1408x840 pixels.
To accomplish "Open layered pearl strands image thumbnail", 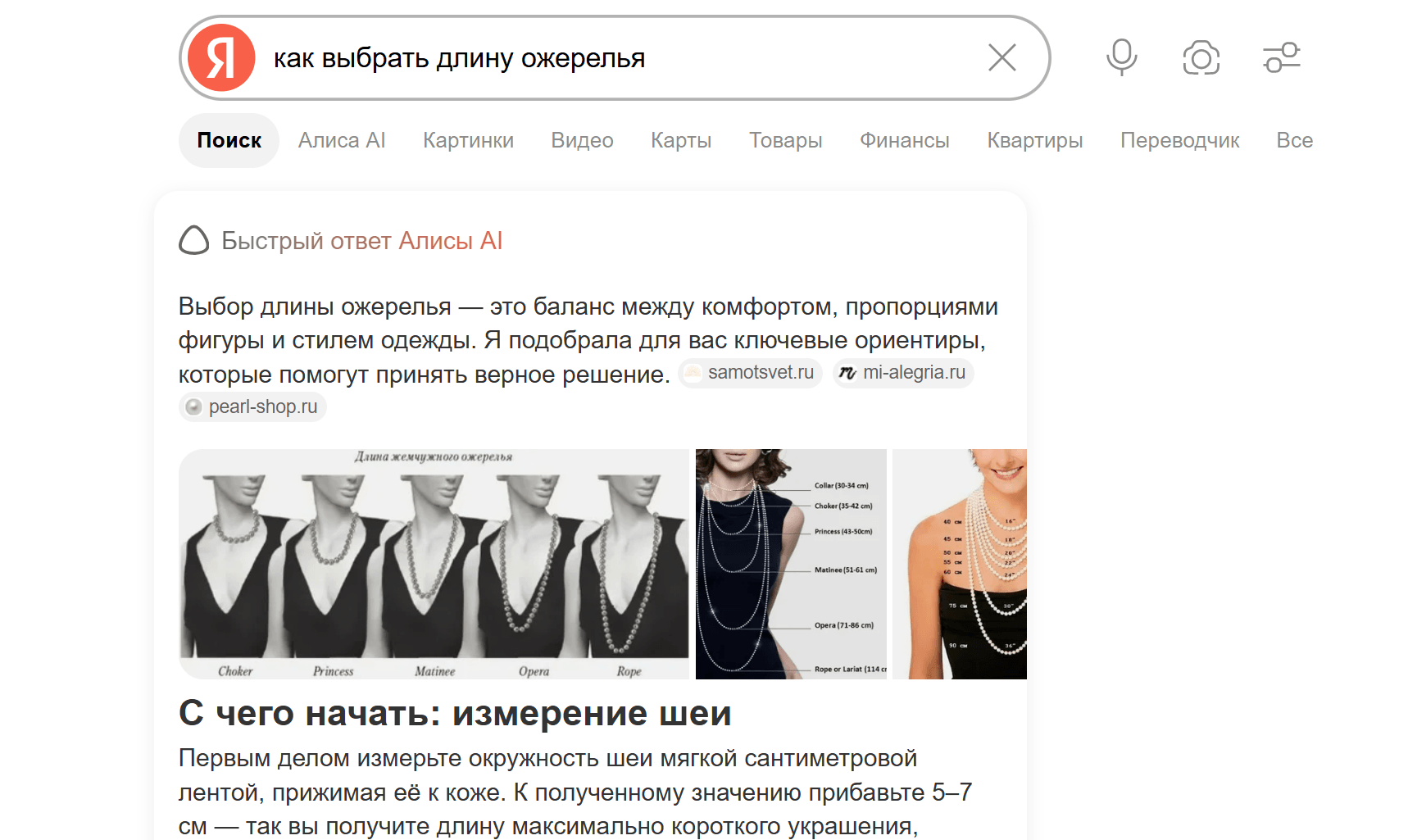I will (960, 564).
